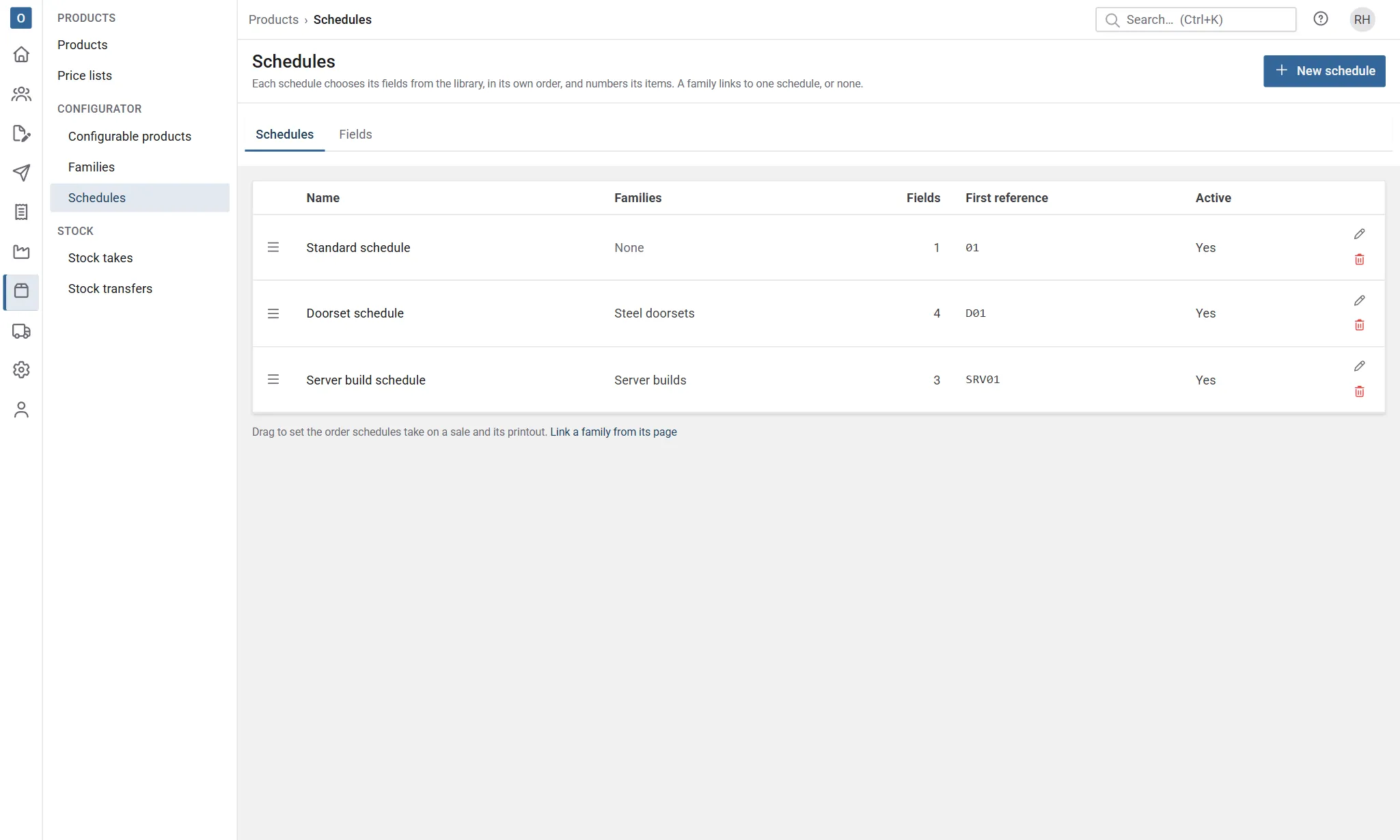
Task: Edit the Server build schedule row
Action: (1359, 367)
